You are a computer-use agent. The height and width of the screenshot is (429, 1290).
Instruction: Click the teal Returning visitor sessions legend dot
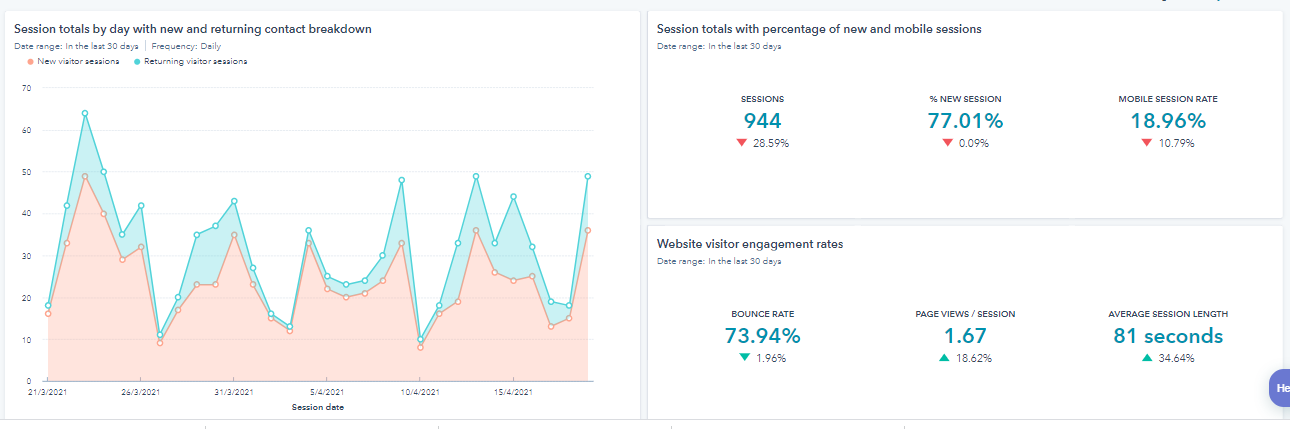137,61
